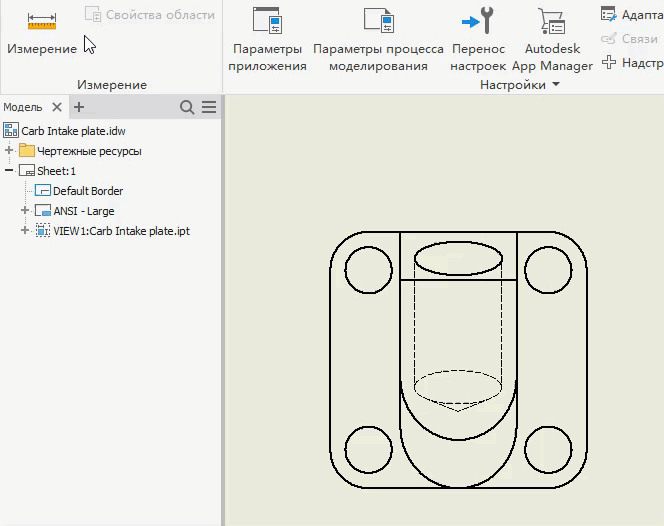This screenshot has height=526, width=664.
Task: Click the Свойства области button
Action: pyautogui.click(x=150, y=15)
